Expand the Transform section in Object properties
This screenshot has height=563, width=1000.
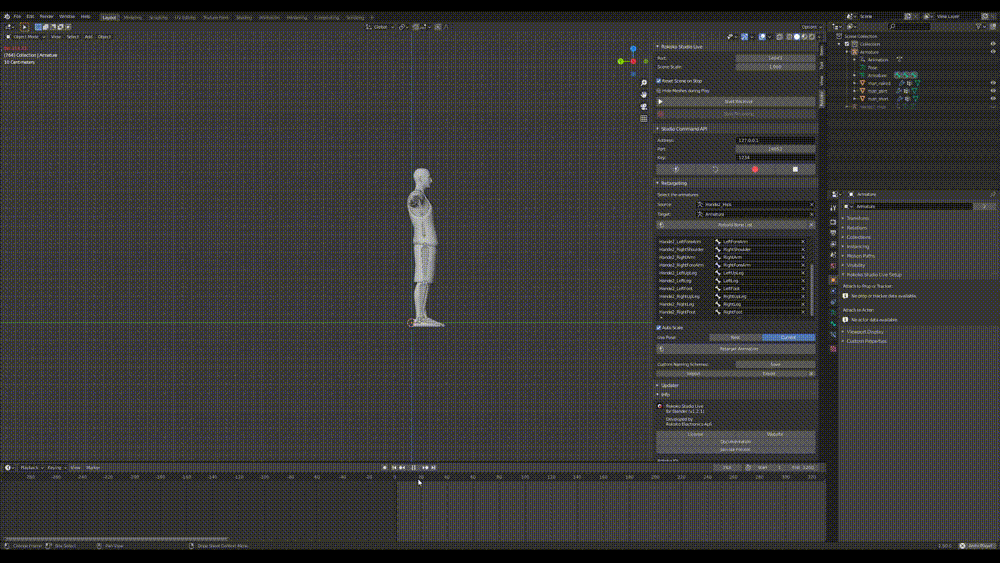tap(857, 218)
